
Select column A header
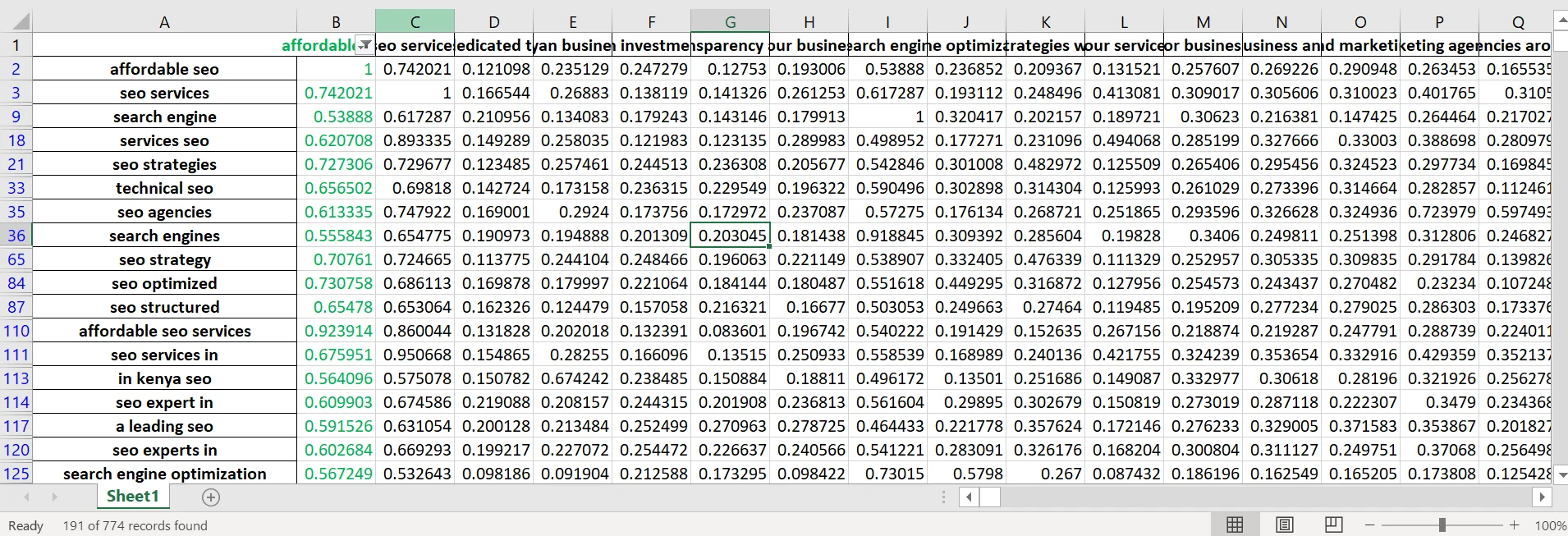point(164,22)
